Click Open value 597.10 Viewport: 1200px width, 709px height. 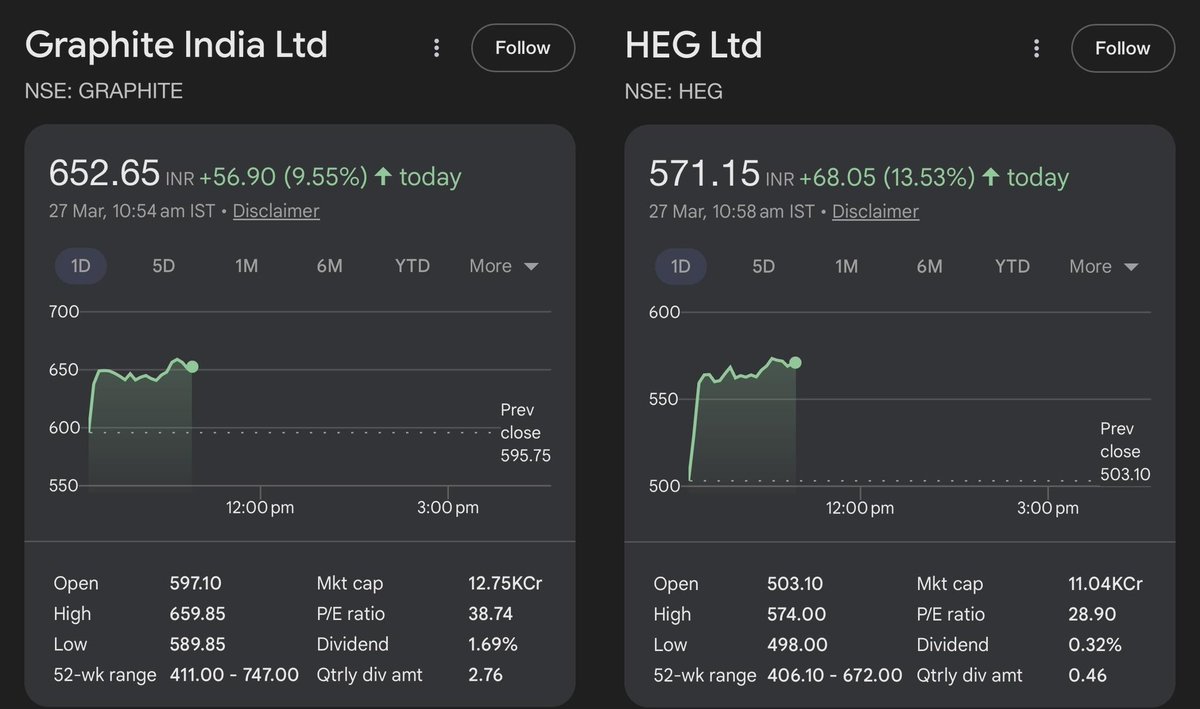click(x=194, y=583)
